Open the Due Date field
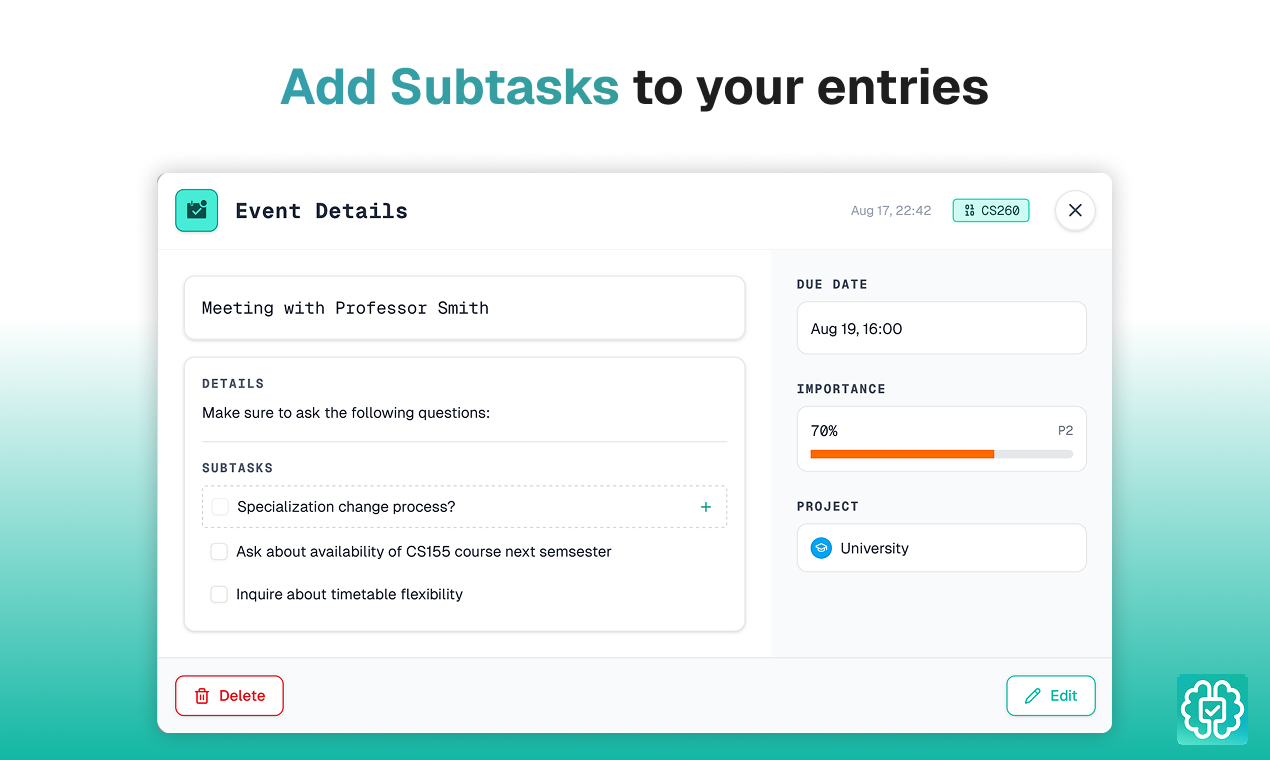 (x=941, y=329)
